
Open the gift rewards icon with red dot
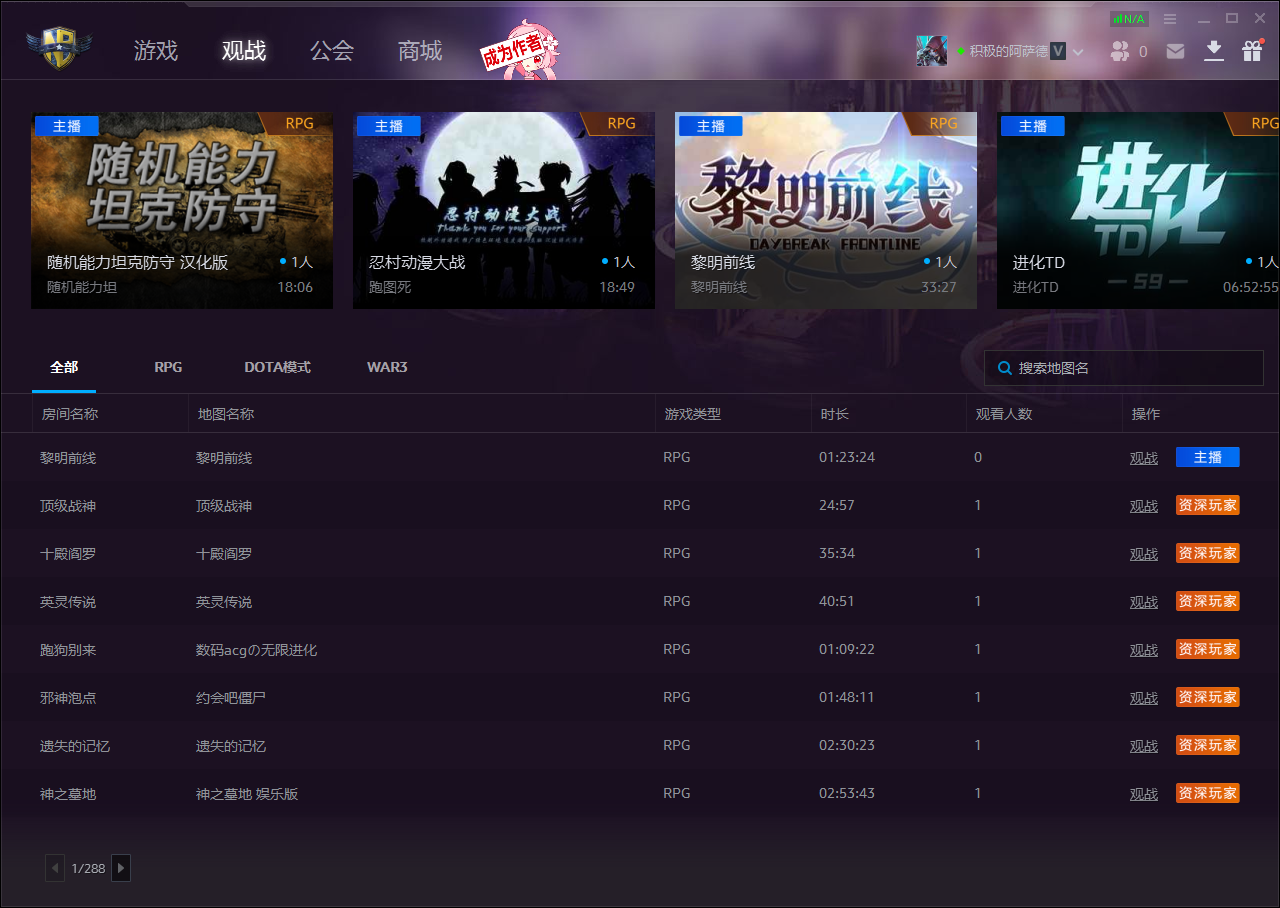(1251, 49)
